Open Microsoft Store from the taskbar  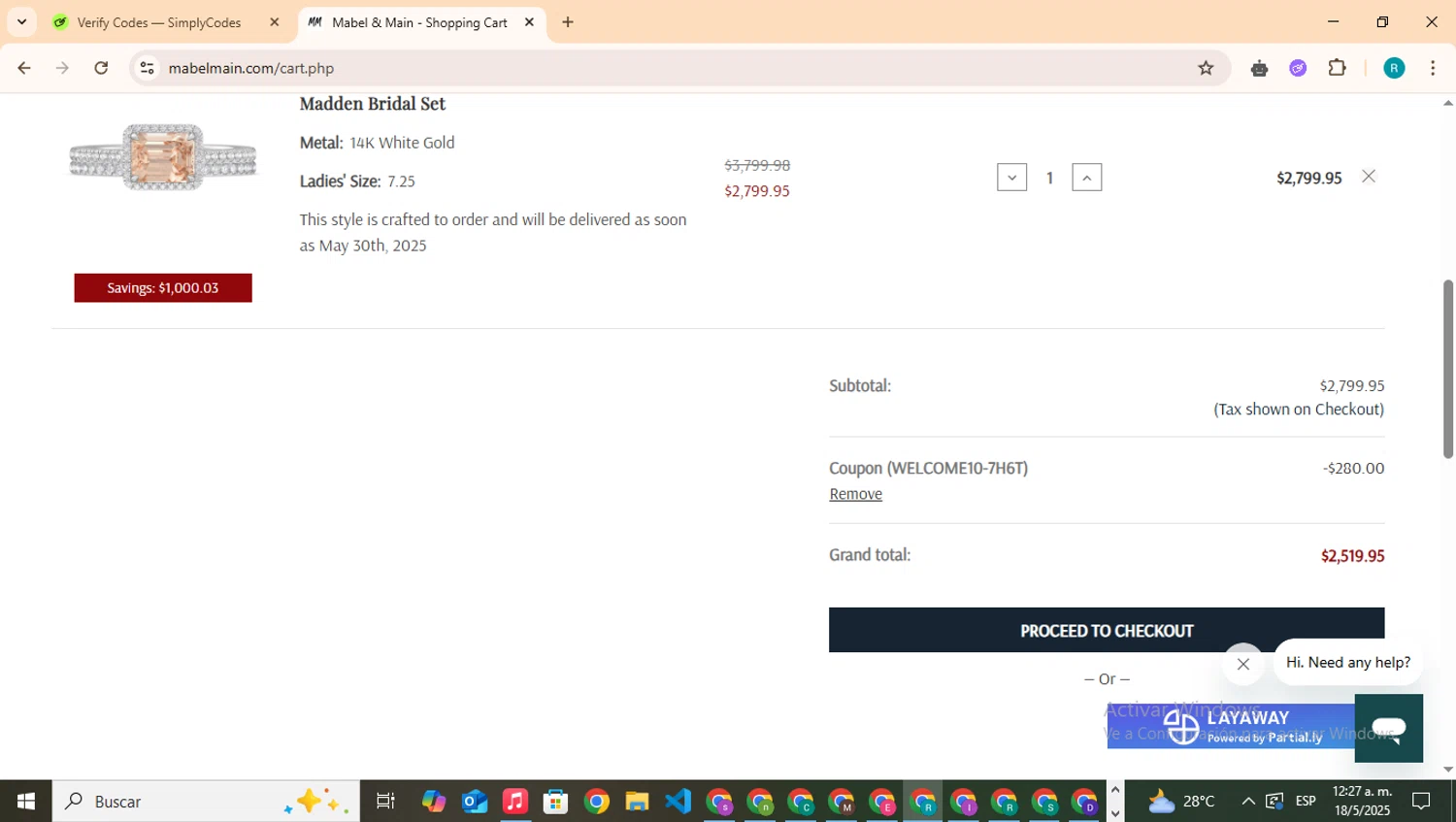point(555,801)
